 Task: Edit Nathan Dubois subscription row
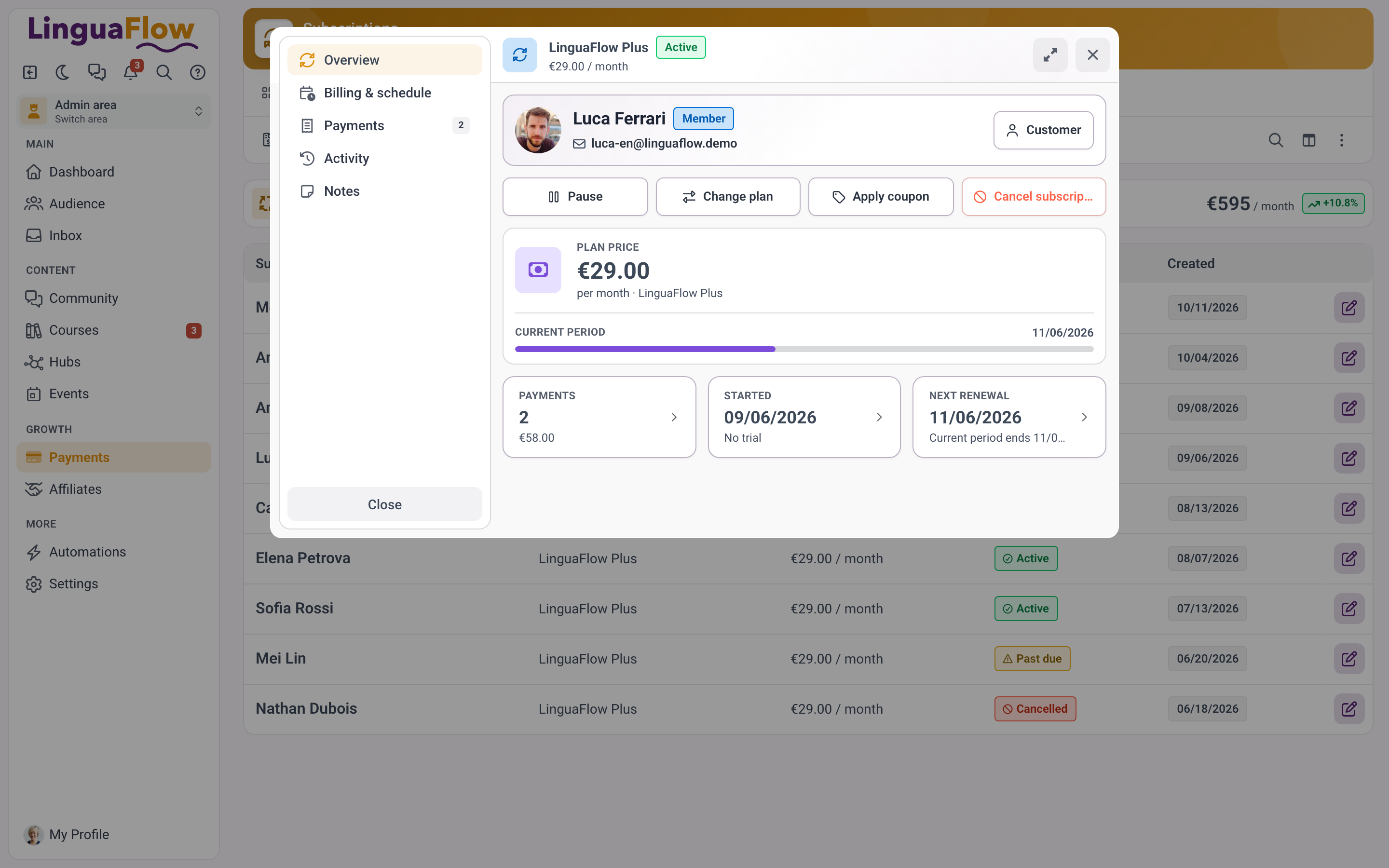click(1349, 709)
